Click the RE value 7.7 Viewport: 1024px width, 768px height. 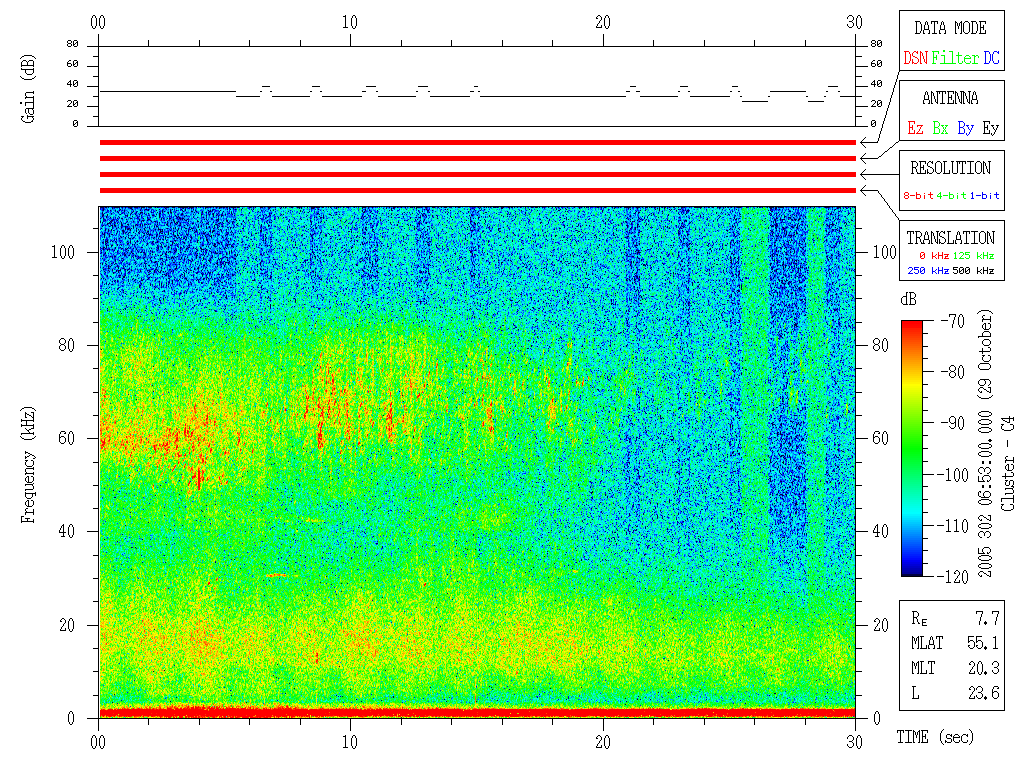[987, 618]
